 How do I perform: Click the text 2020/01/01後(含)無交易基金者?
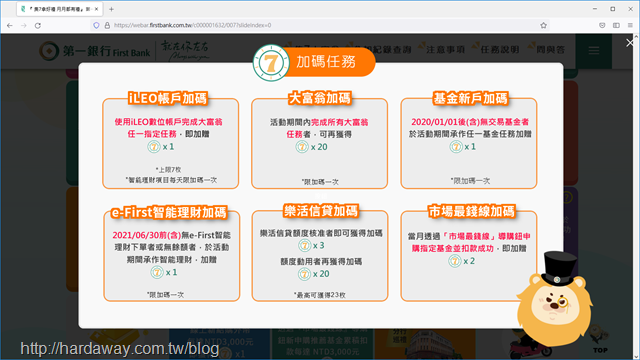470,122
